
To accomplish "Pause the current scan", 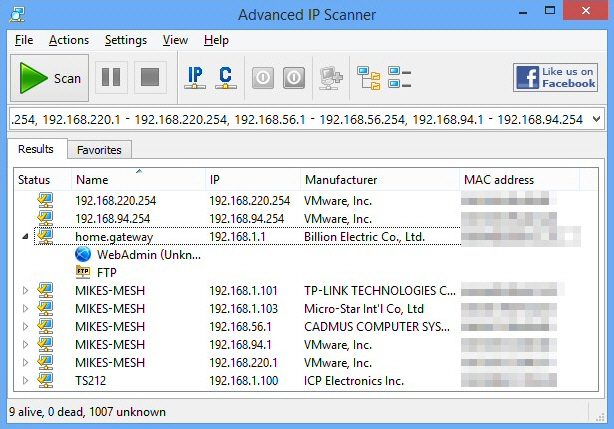I will coord(111,77).
